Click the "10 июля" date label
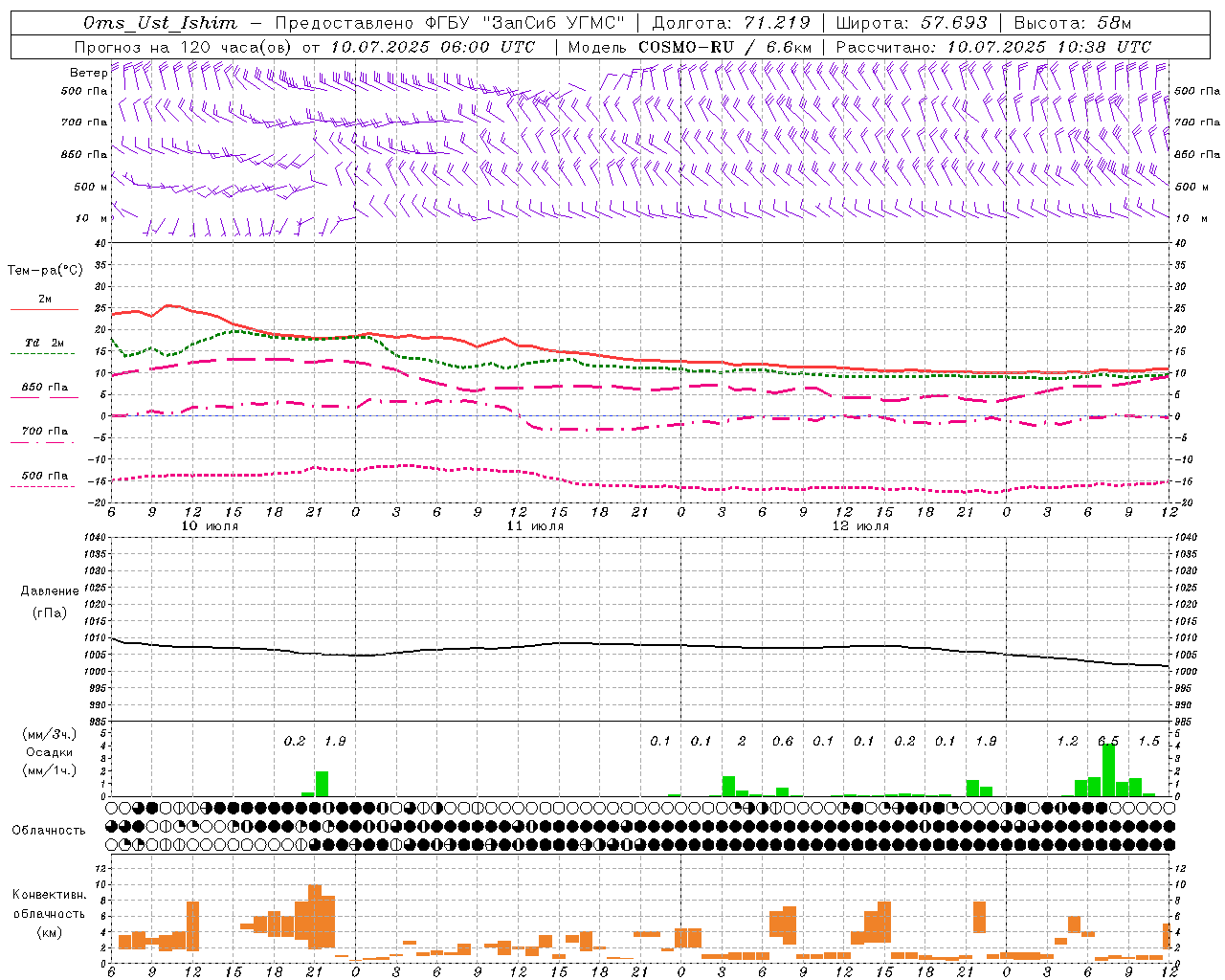Viewport: 1225px width, 980px height. [210, 526]
